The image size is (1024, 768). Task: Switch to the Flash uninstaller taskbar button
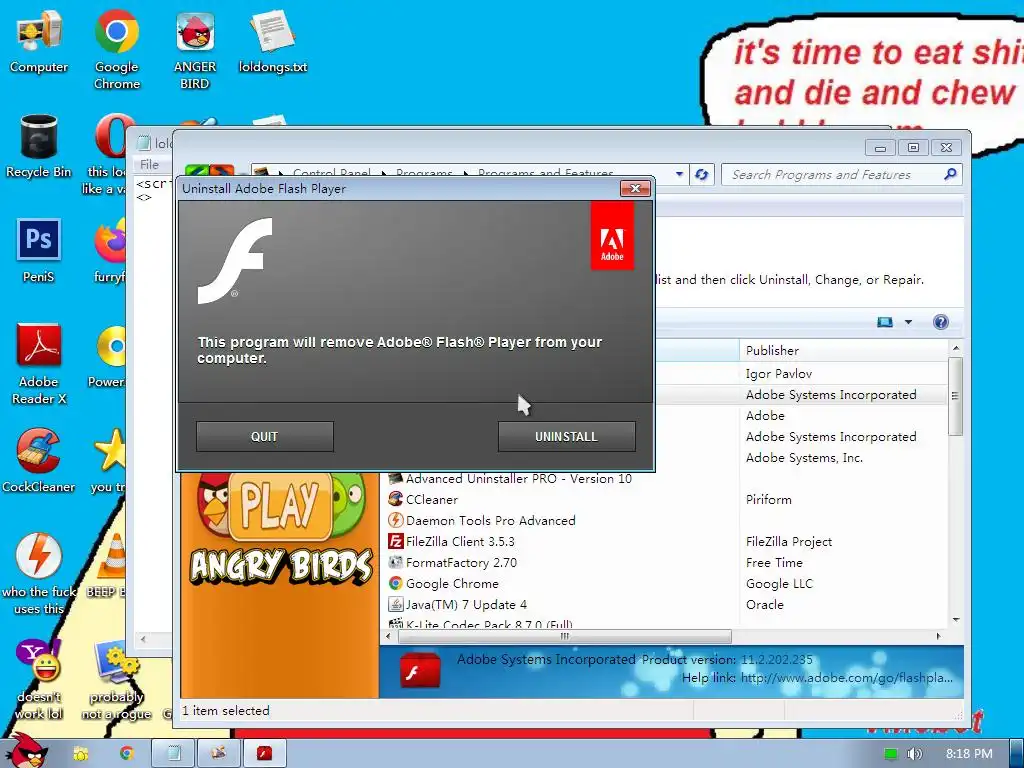point(264,753)
